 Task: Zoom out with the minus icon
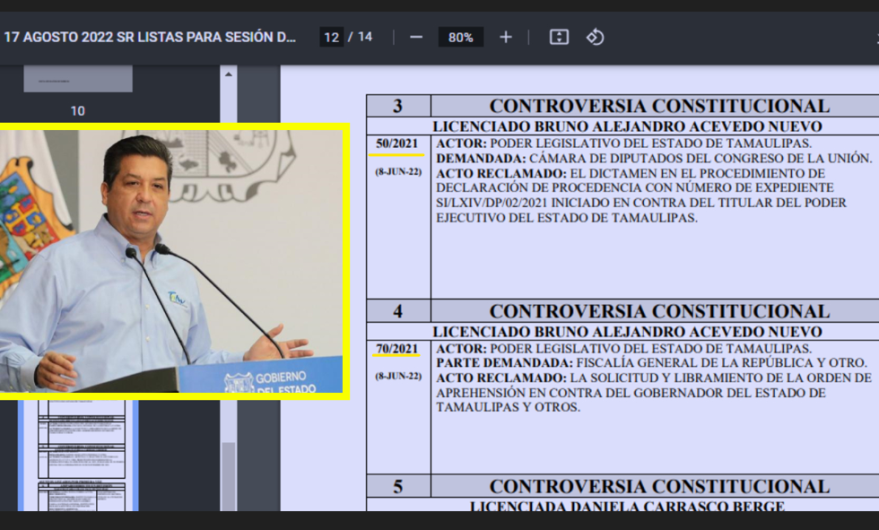point(416,37)
